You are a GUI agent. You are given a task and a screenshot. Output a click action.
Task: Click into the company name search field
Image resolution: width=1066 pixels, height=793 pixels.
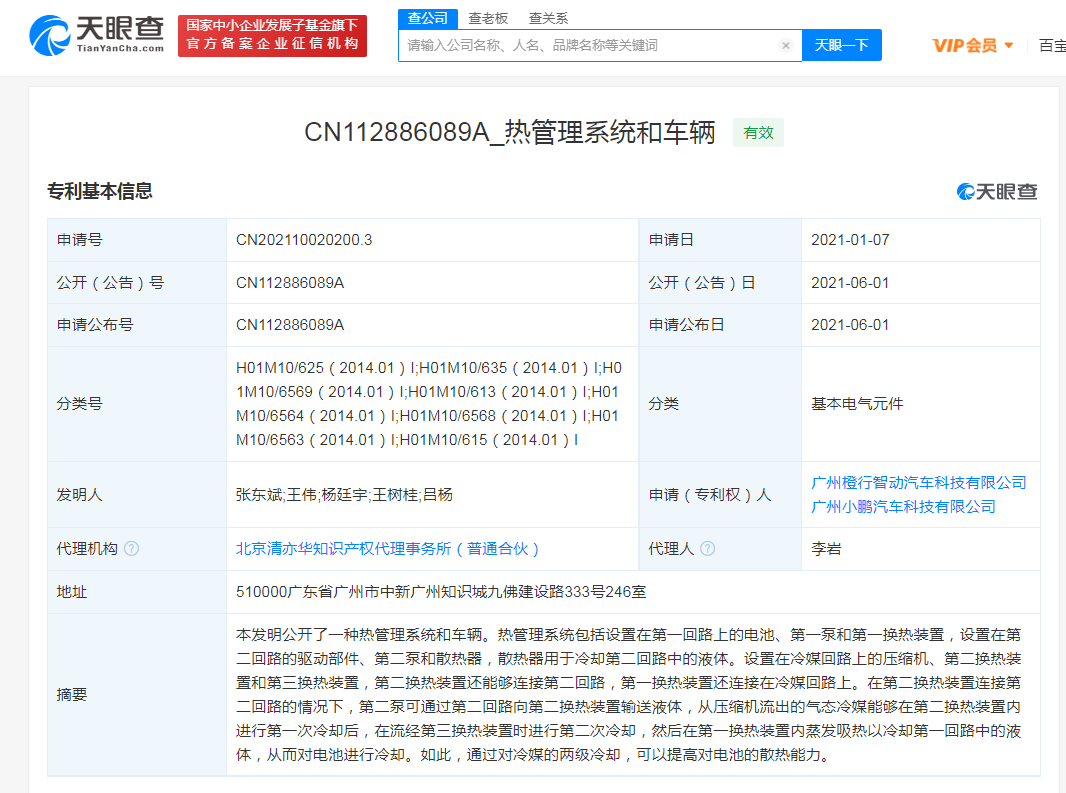pyautogui.click(x=590, y=45)
